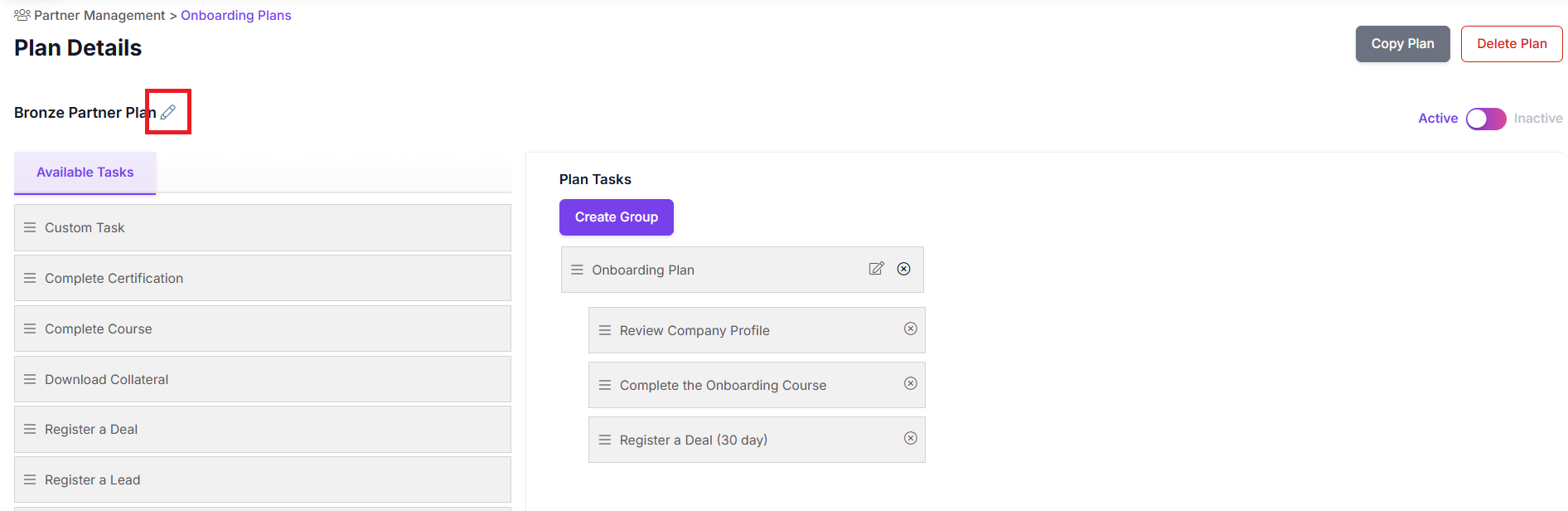
Task: Edit the Onboarding Plan group
Action: click(876, 269)
